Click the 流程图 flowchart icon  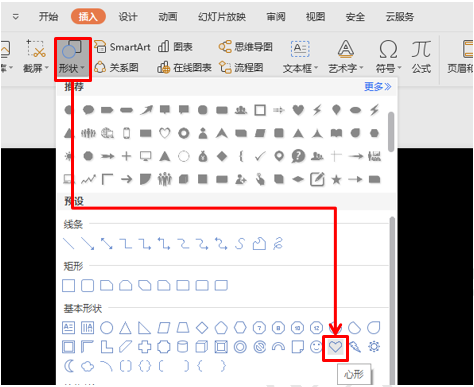[x=225, y=68]
